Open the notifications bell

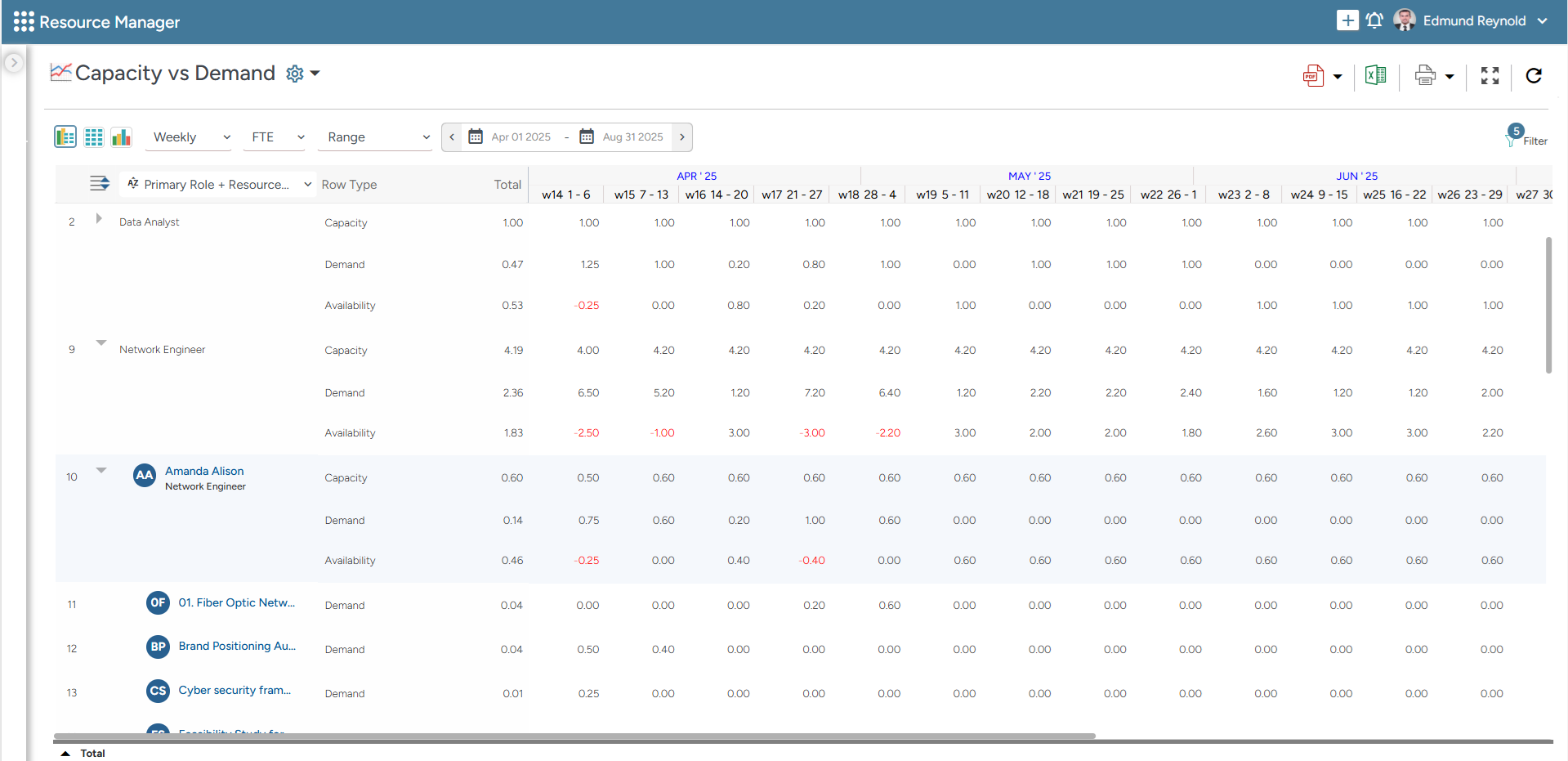tap(1374, 20)
